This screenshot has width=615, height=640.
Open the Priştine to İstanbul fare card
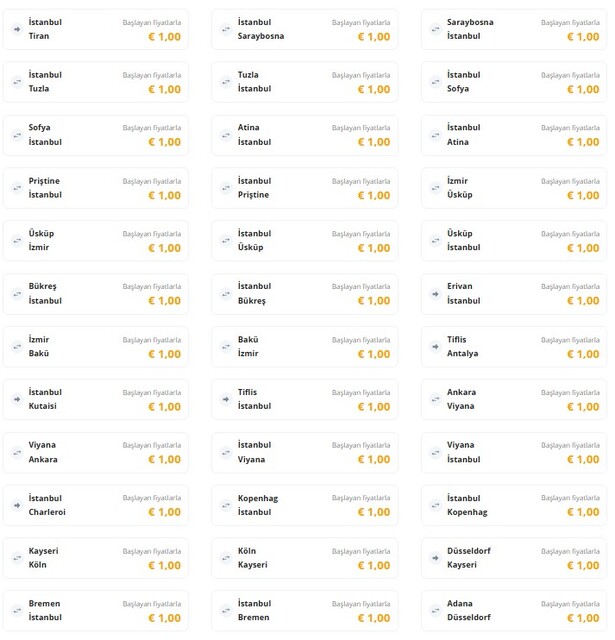coord(96,188)
